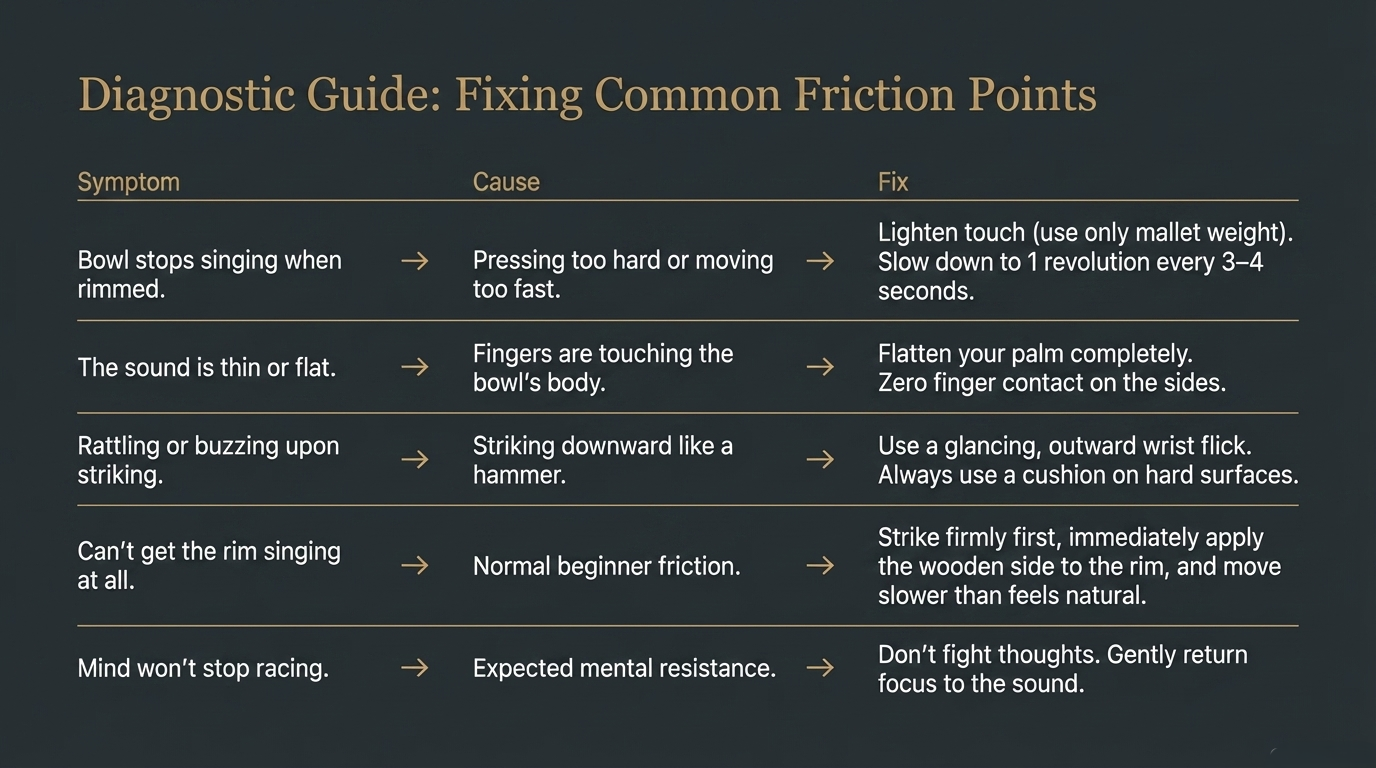Image resolution: width=1376 pixels, height=768 pixels.
Task: Click the arrow after "Expected mental resistance"
Action: click(820, 668)
